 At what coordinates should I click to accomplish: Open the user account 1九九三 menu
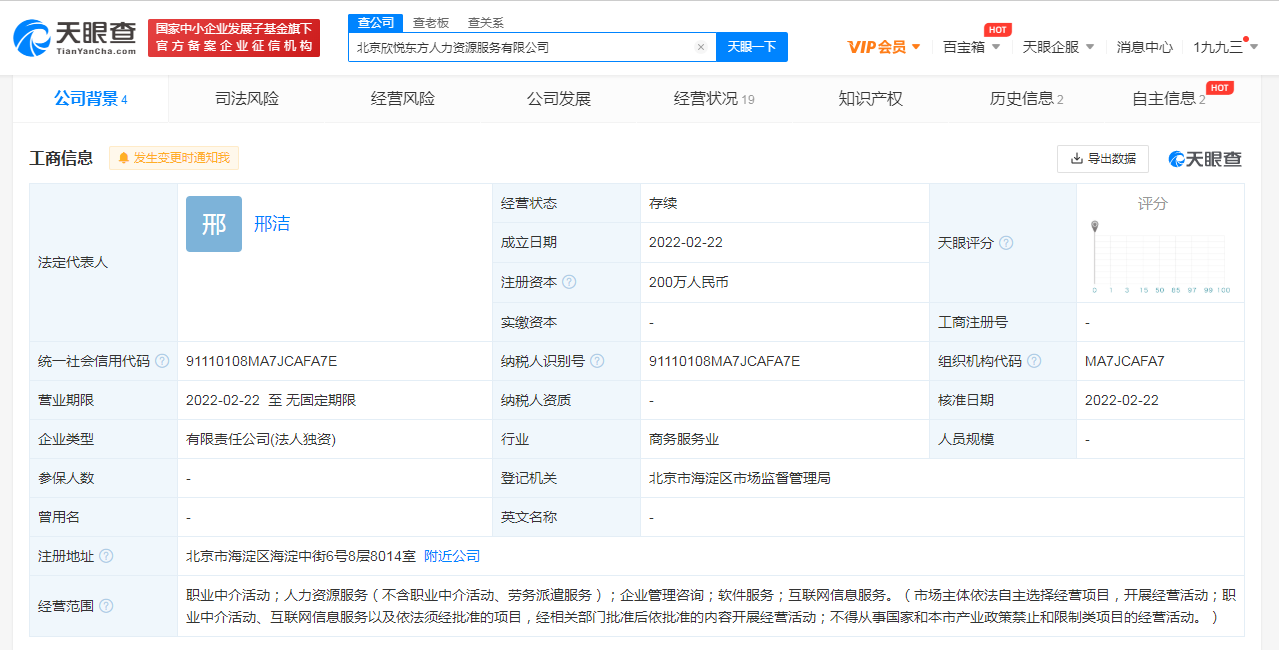pos(1225,47)
